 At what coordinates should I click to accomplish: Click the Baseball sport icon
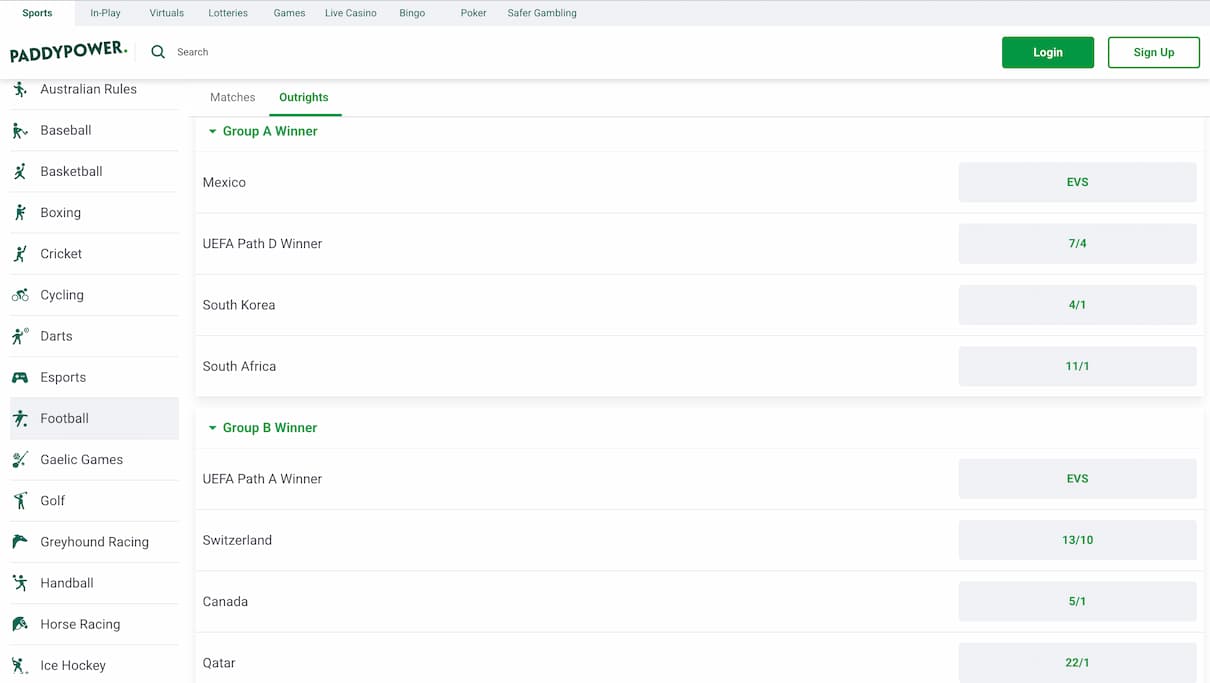(x=20, y=130)
